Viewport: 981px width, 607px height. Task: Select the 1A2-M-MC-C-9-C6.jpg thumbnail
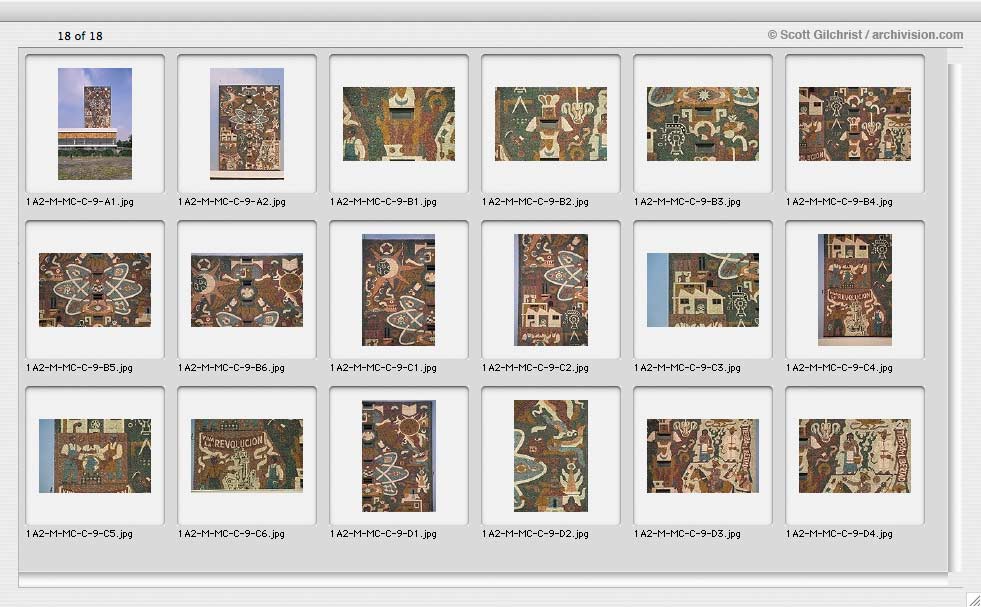(247, 456)
